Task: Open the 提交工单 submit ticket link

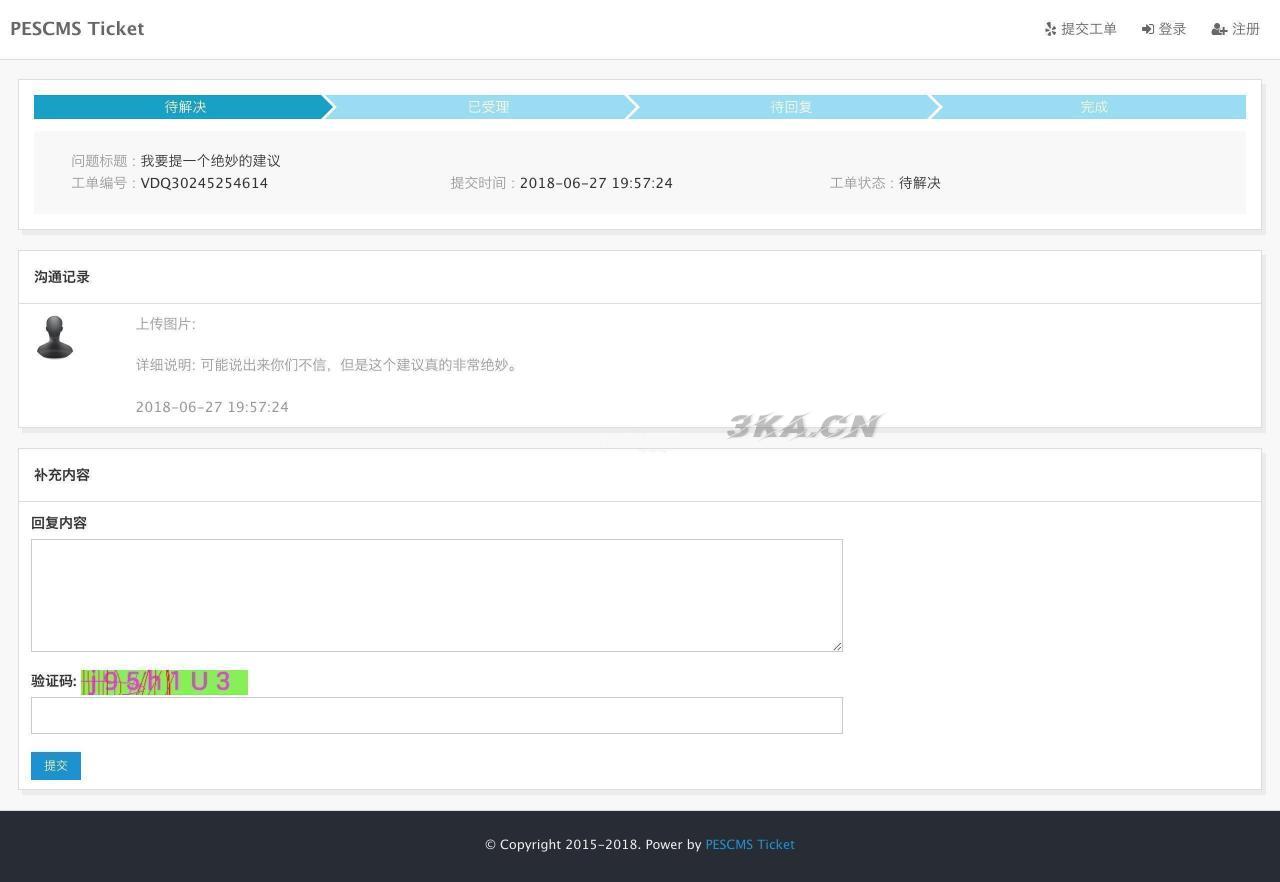Action: (1081, 29)
